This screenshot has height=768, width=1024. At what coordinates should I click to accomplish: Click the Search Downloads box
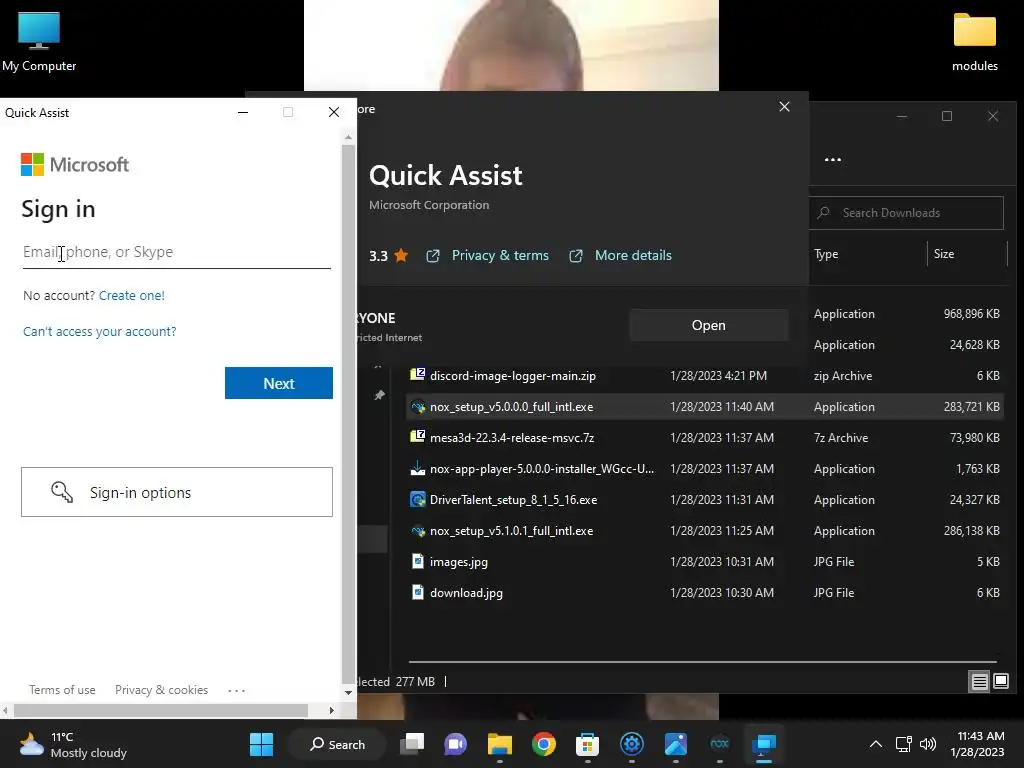[906, 213]
